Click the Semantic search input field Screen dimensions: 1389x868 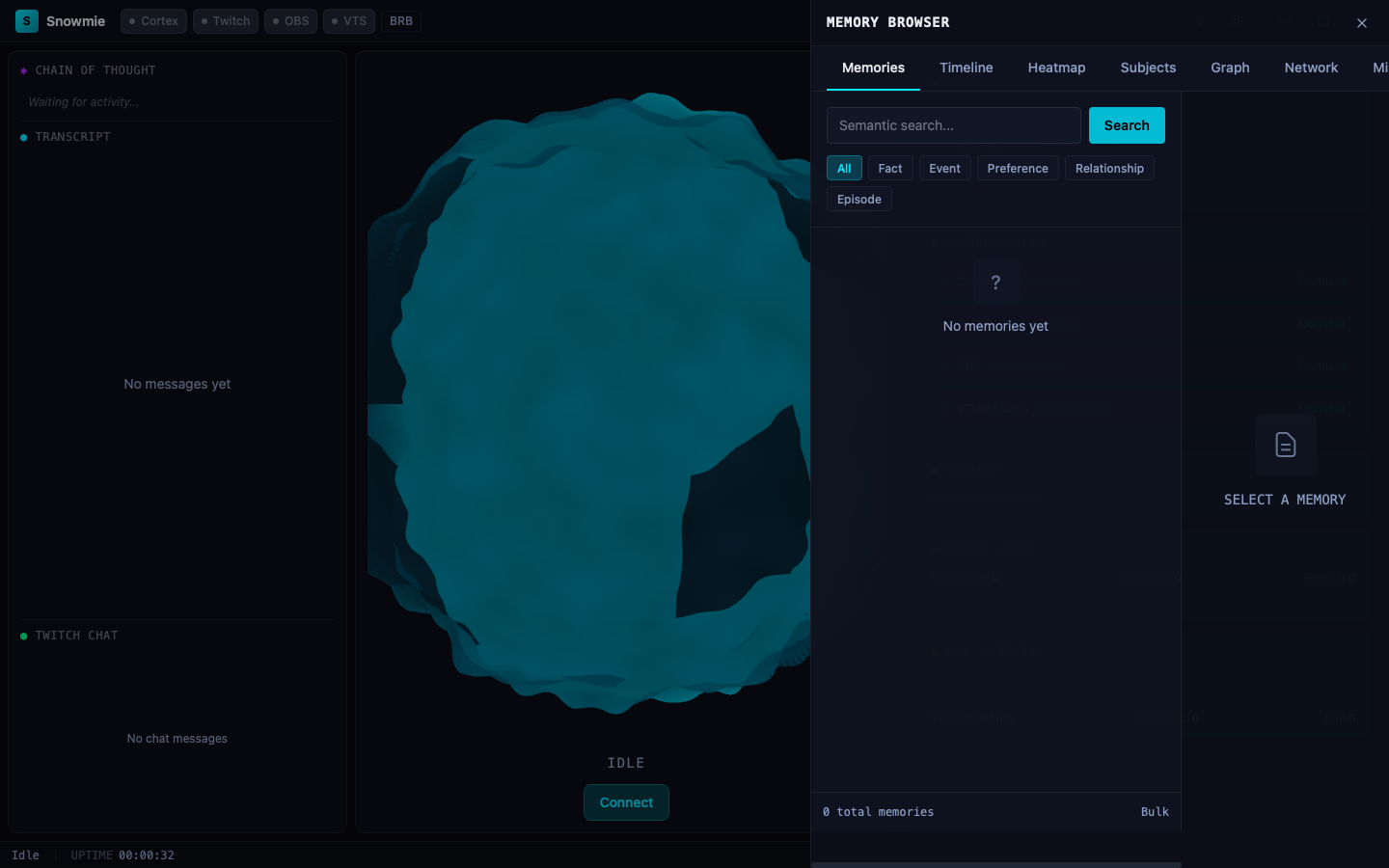(954, 125)
